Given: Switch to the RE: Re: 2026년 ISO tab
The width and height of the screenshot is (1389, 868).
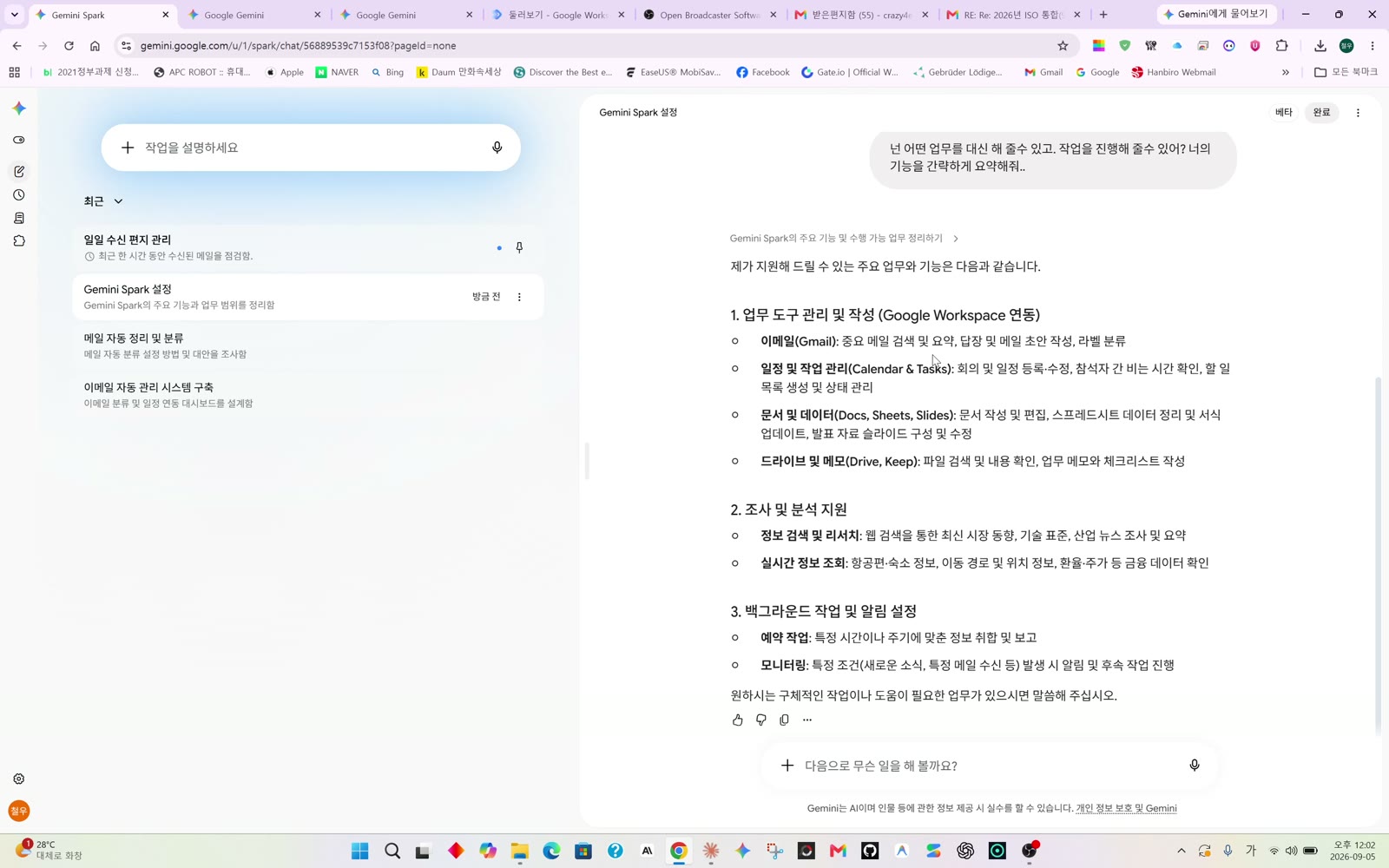Looking at the screenshot, I should (x=1013, y=15).
